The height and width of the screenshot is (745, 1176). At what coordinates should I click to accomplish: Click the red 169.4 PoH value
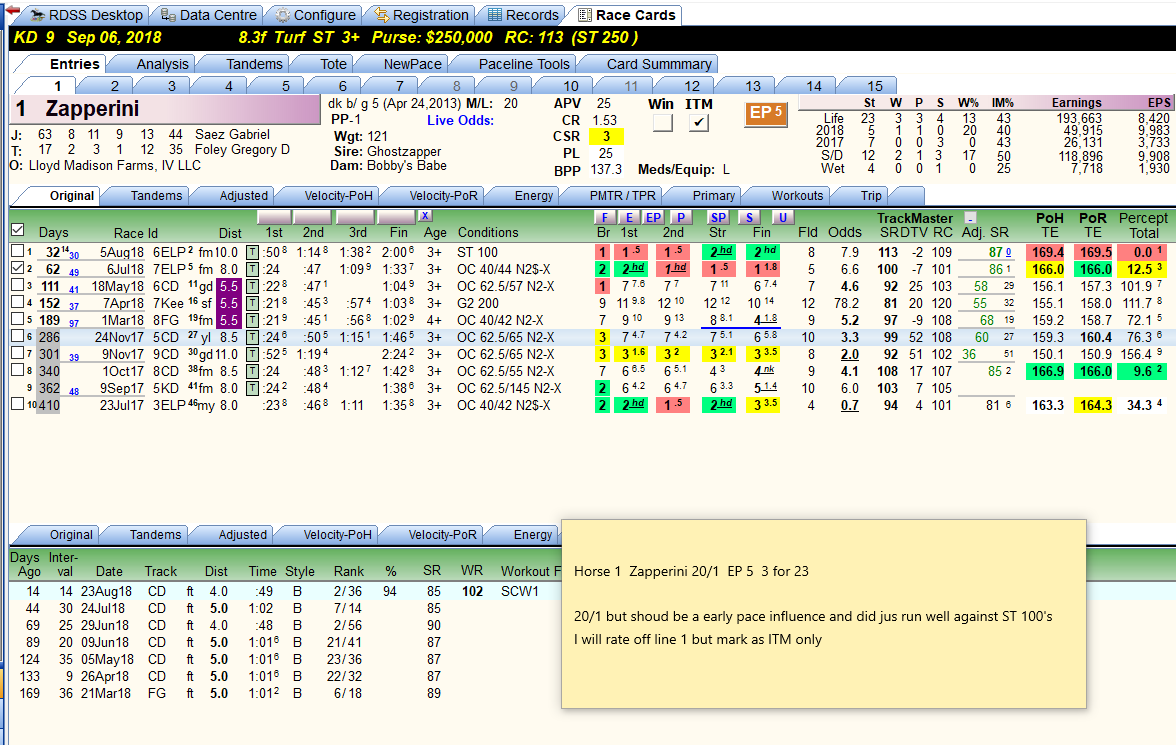(x=1047, y=252)
